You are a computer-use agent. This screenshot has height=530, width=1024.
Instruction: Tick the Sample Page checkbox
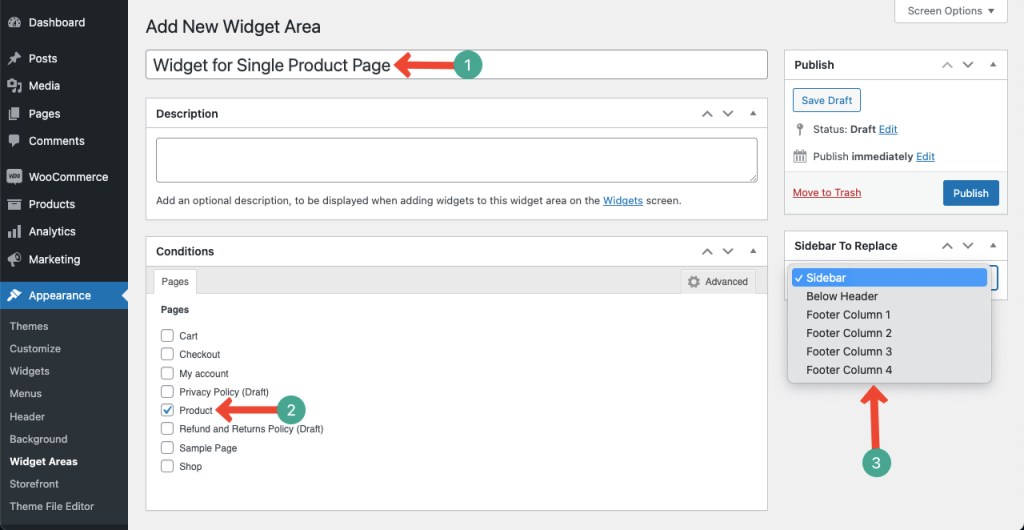point(167,448)
